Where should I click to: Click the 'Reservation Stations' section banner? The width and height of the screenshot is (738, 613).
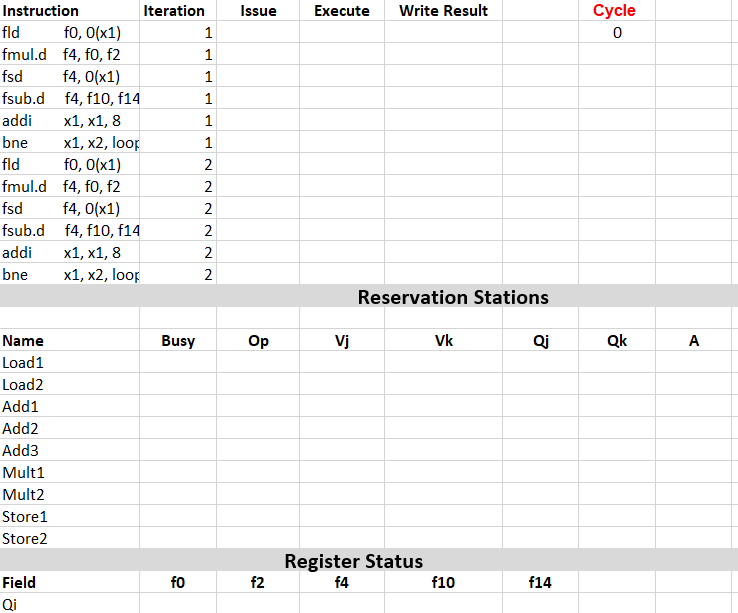coord(369,297)
